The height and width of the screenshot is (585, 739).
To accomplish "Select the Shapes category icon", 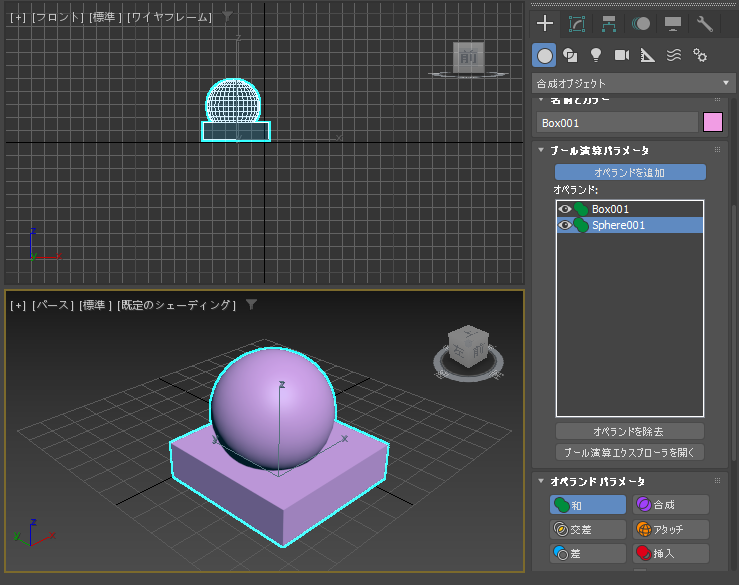I will 570,56.
